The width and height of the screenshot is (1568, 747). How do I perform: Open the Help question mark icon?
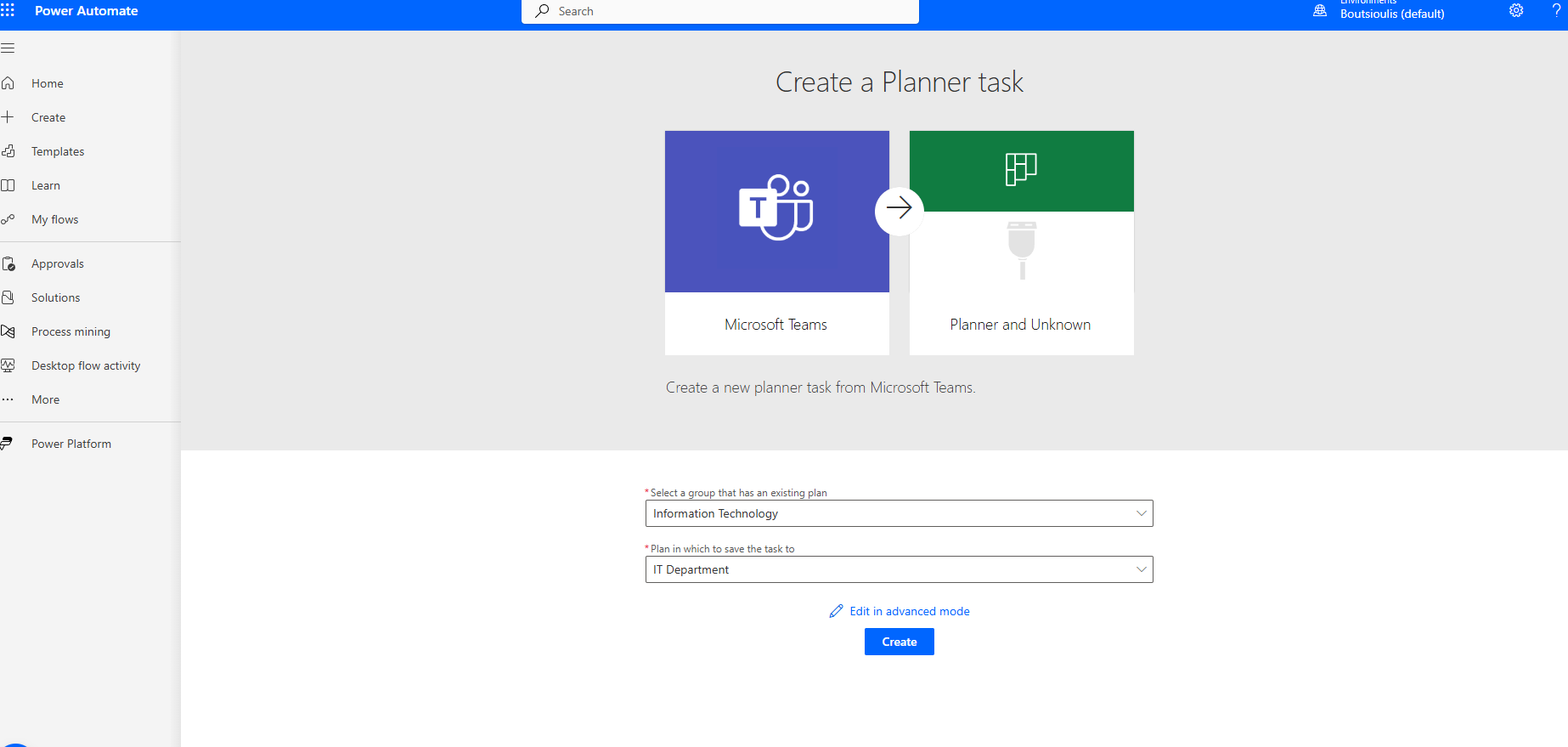(x=1557, y=10)
